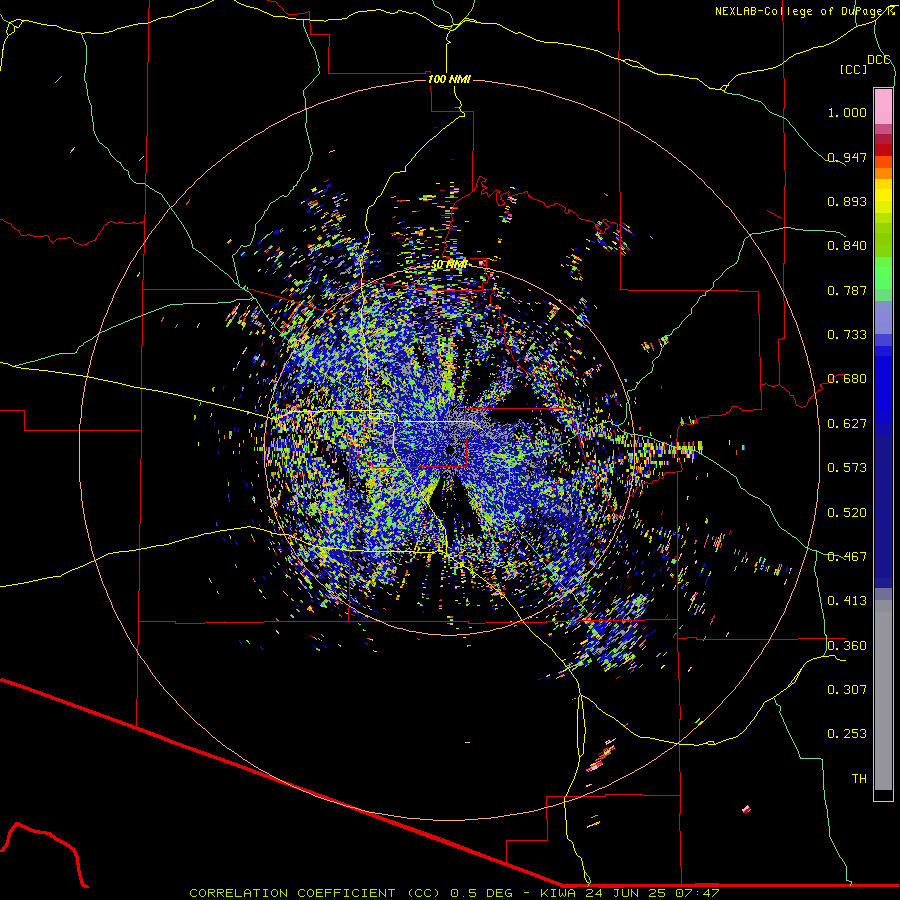The image size is (900, 900).
Task: Click the DCC label above the color bar
Action: [879, 59]
